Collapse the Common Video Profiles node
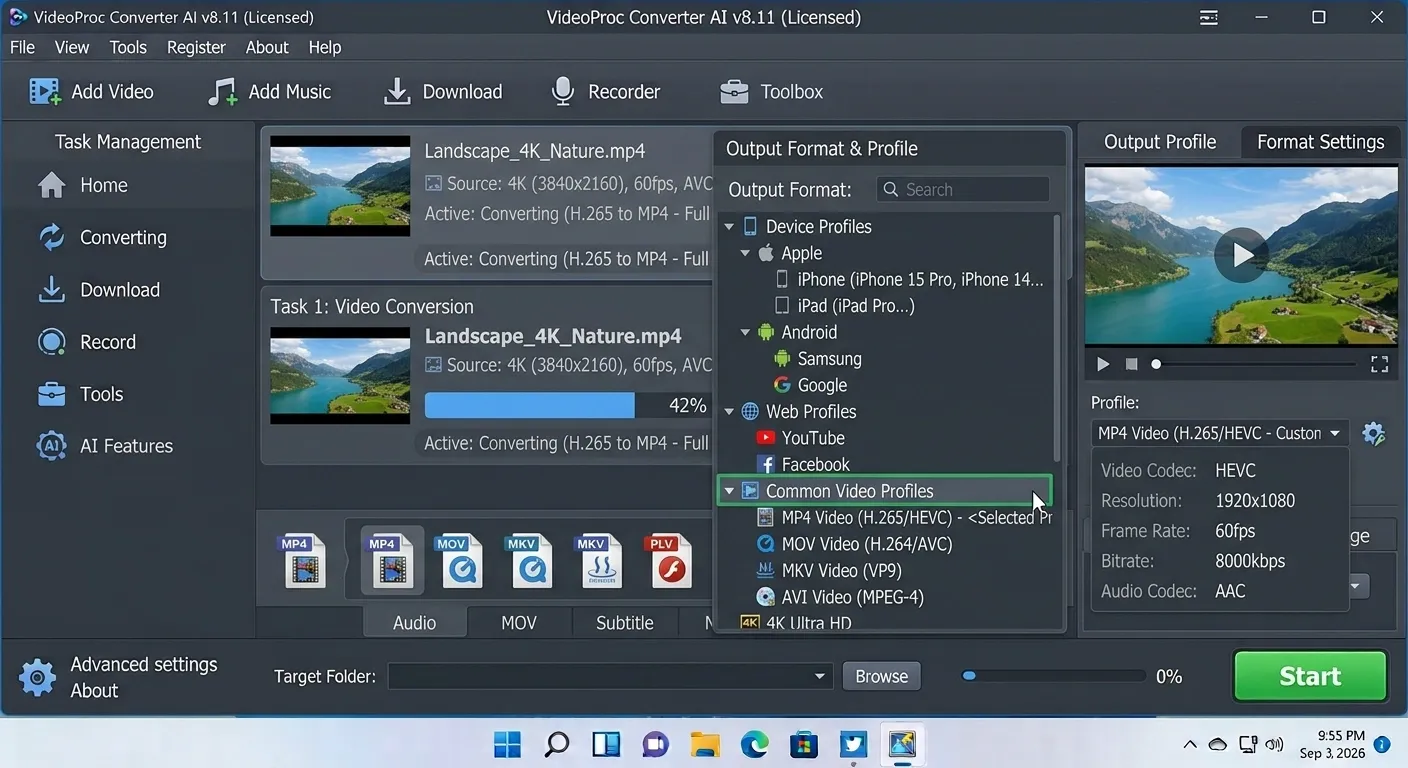 coord(729,491)
